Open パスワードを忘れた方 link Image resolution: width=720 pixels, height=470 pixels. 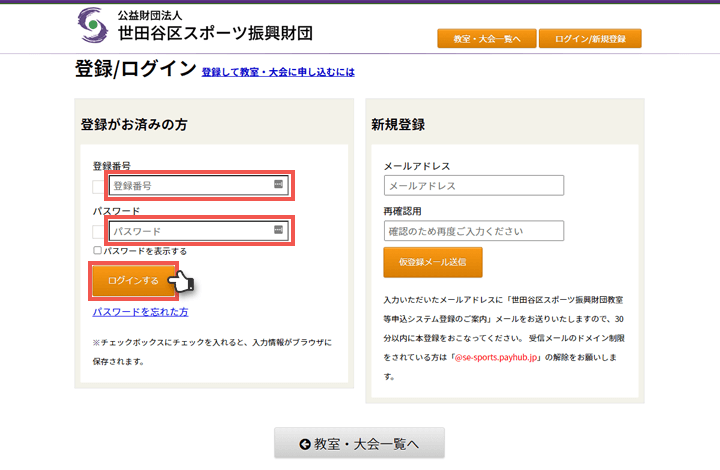[x=141, y=312]
